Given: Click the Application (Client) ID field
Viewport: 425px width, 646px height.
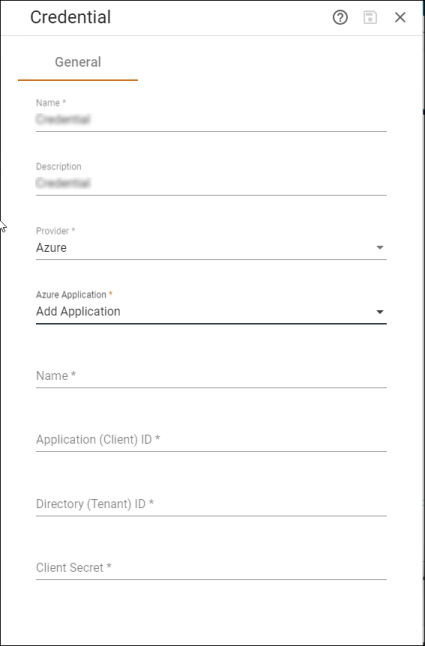Looking at the screenshot, I should point(211,440).
